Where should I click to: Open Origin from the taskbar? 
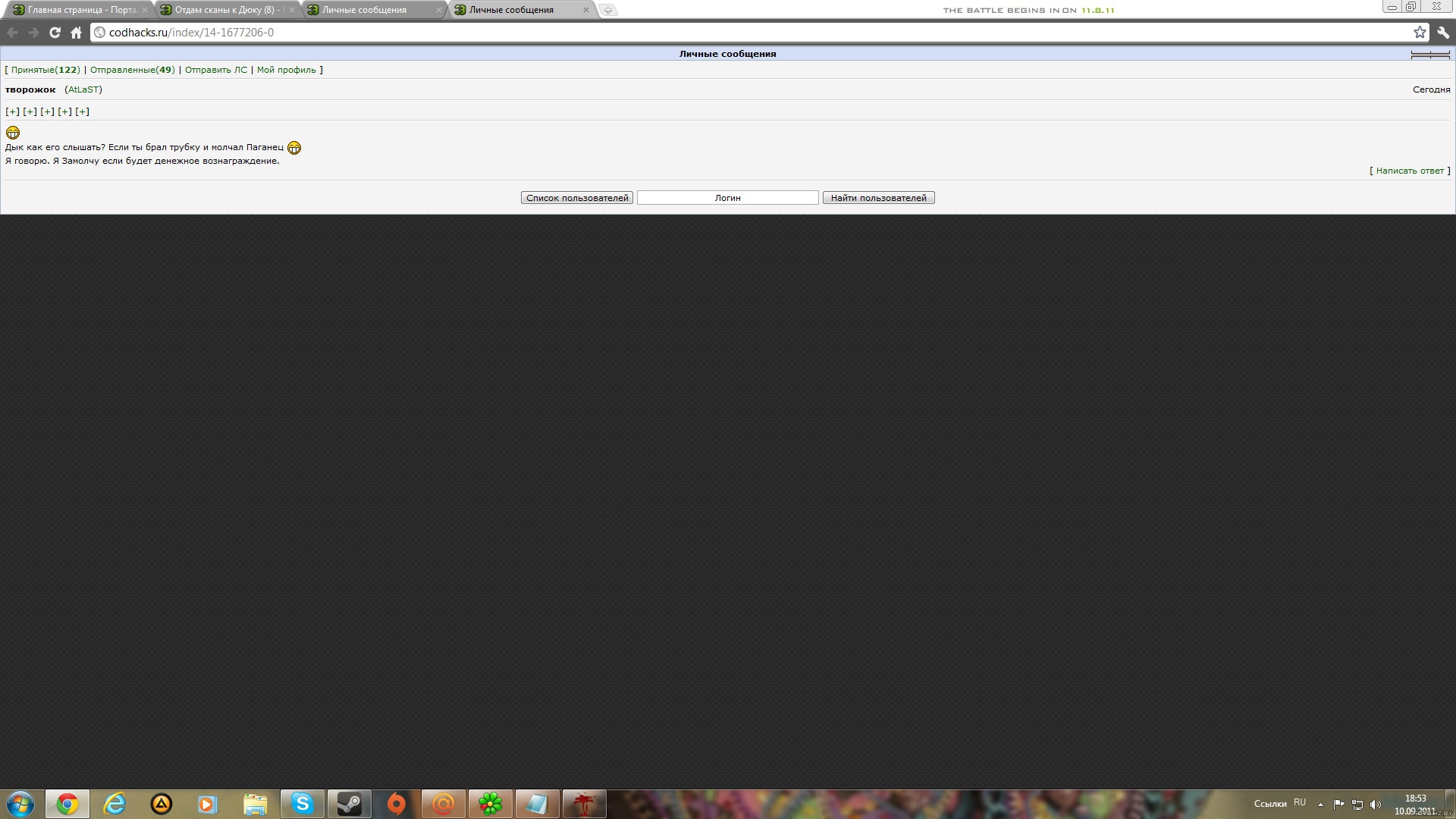click(x=397, y=804)
